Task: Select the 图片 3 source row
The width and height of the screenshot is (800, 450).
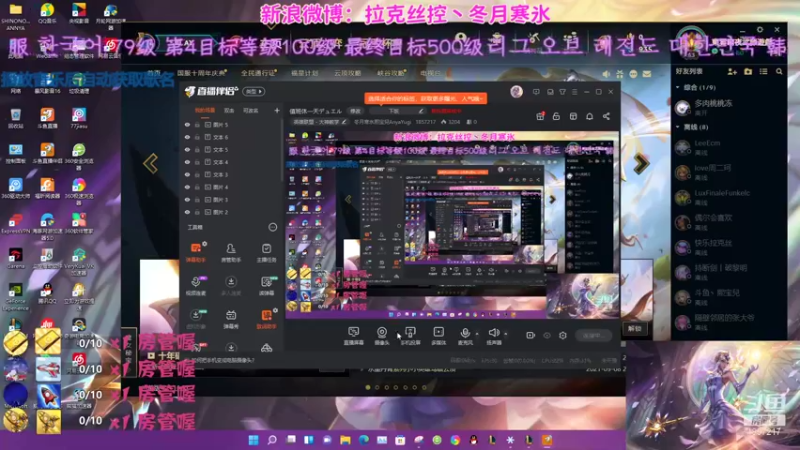Action: (x=232, y=199)
